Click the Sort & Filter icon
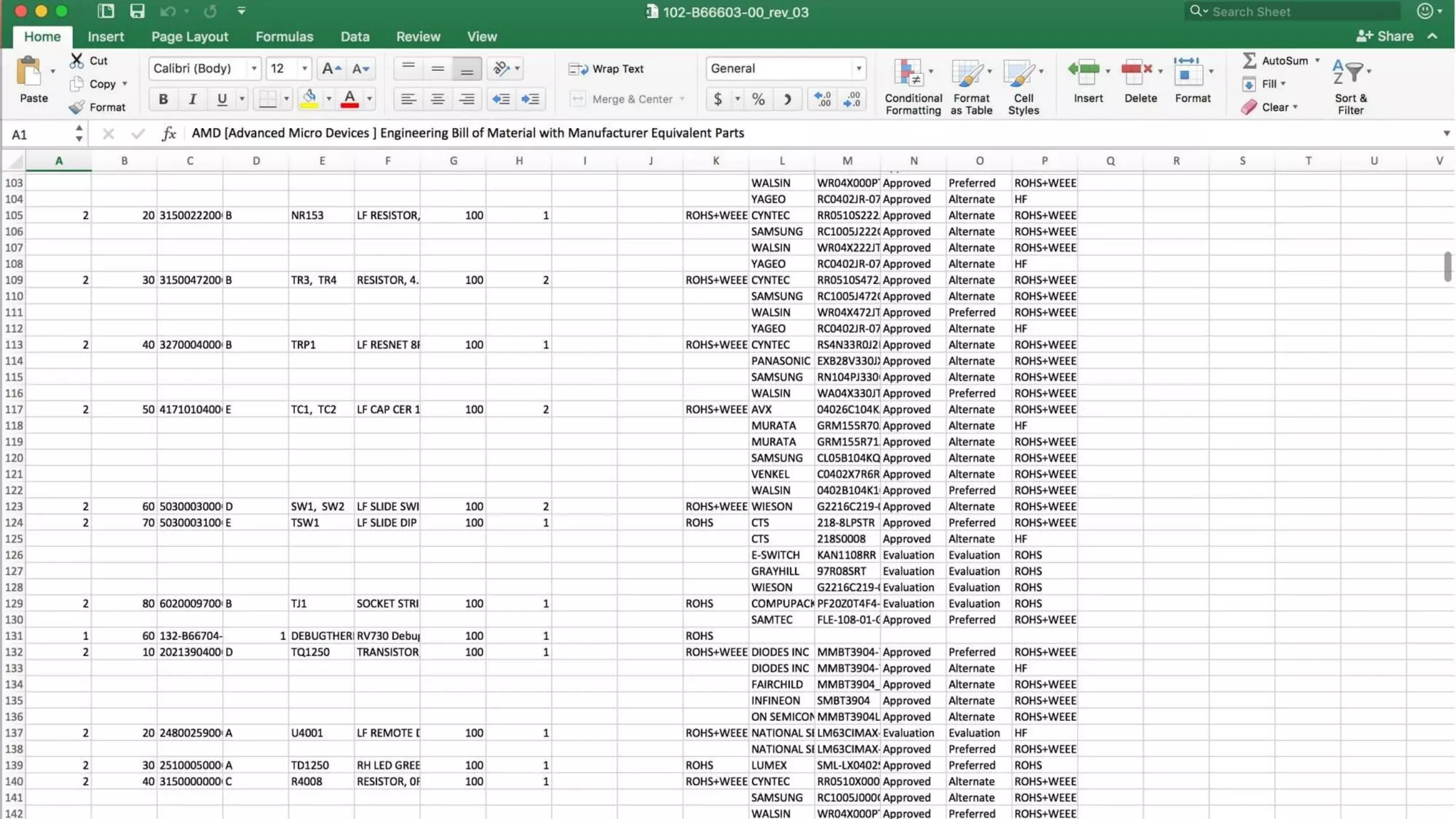The image size is (1456, 819). click(1348, 72)
